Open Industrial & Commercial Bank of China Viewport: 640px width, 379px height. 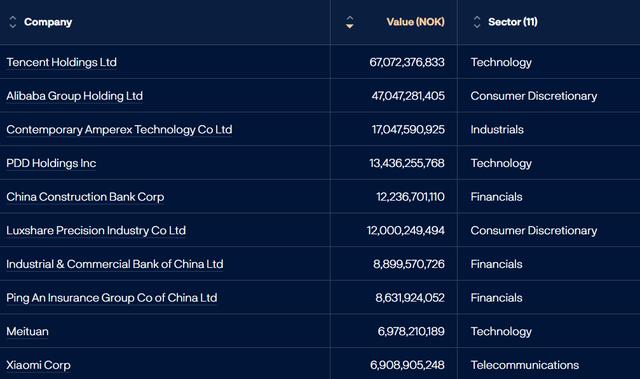[115, 264]
